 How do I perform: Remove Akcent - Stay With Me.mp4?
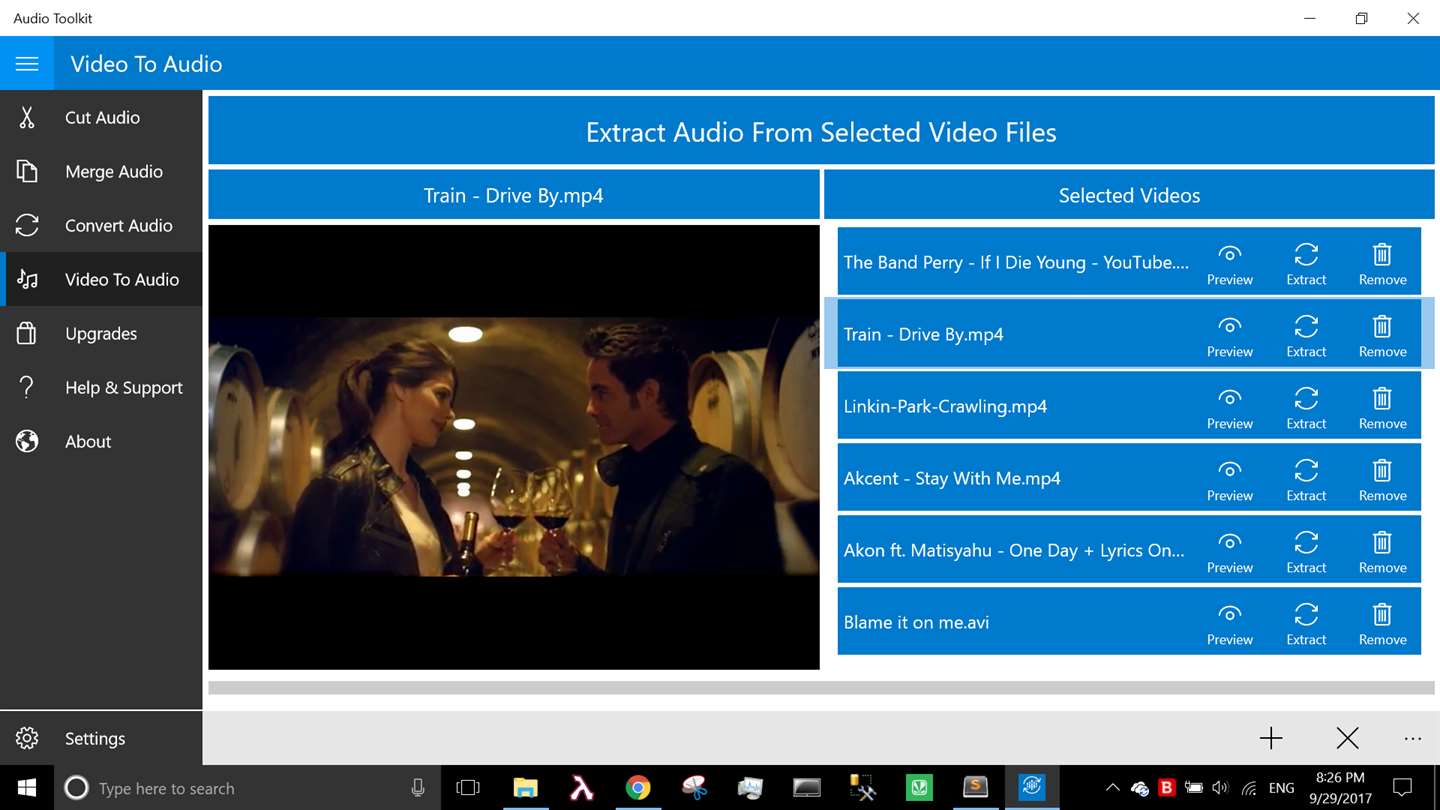(1382, 480)
